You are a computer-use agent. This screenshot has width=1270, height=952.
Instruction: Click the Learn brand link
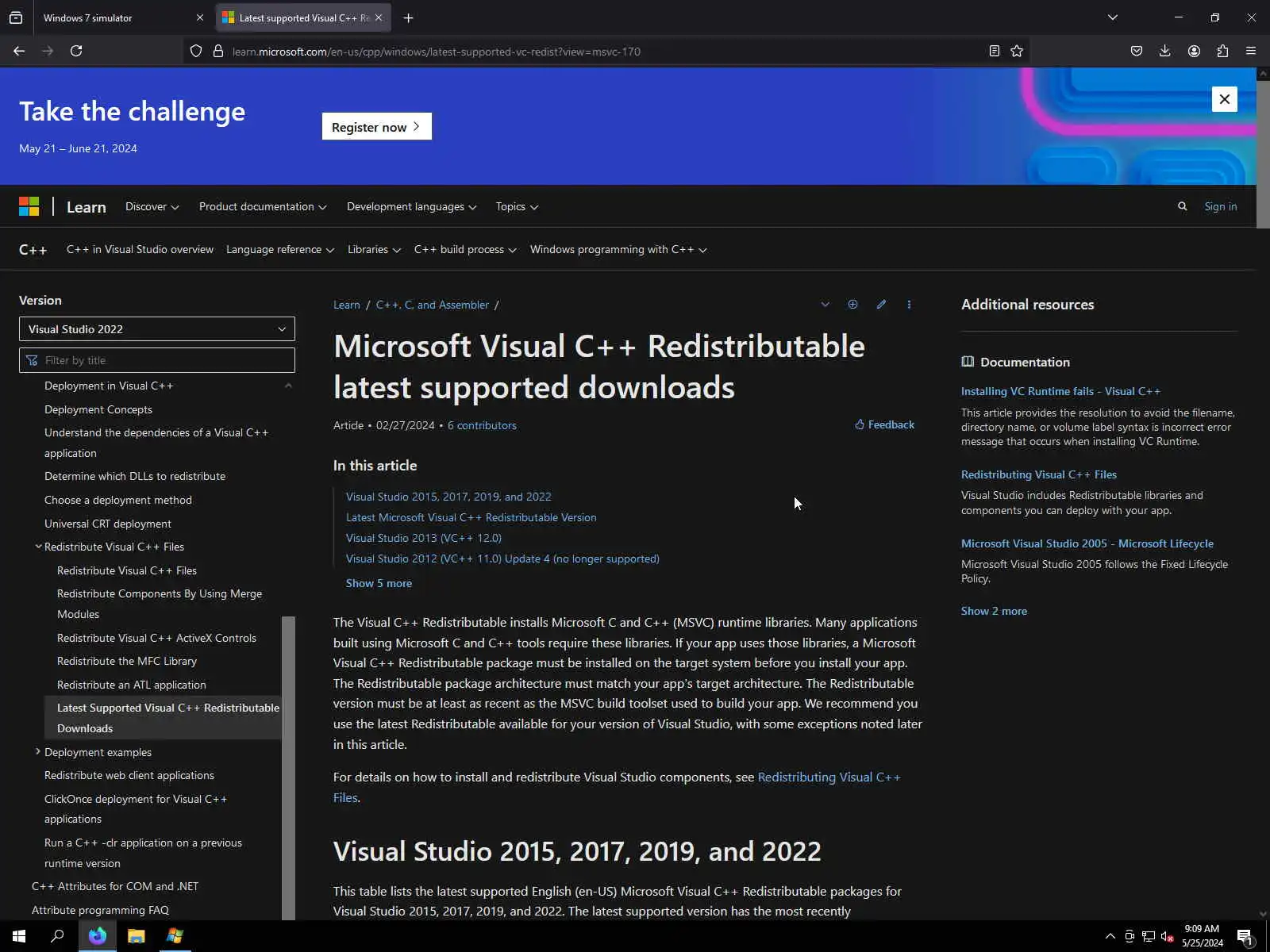[x=86, y=207]
